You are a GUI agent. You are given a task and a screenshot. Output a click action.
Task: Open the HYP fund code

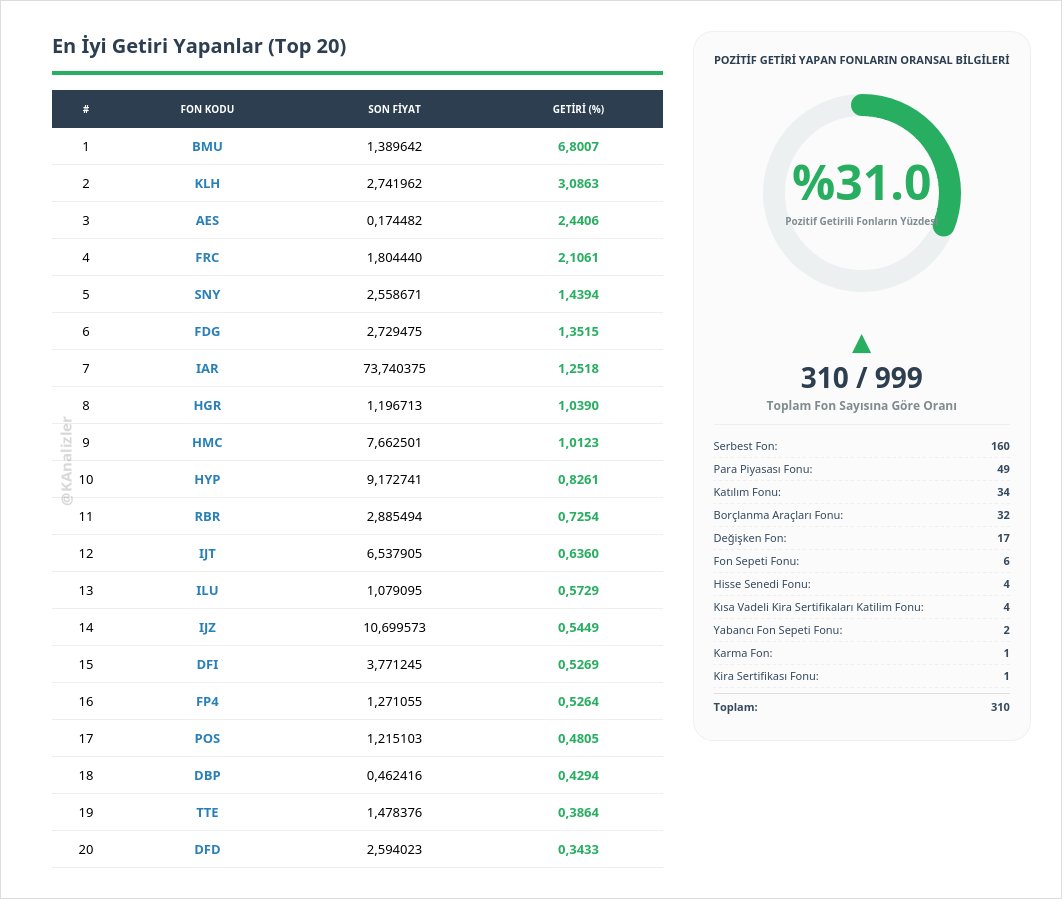click(207, 479)
